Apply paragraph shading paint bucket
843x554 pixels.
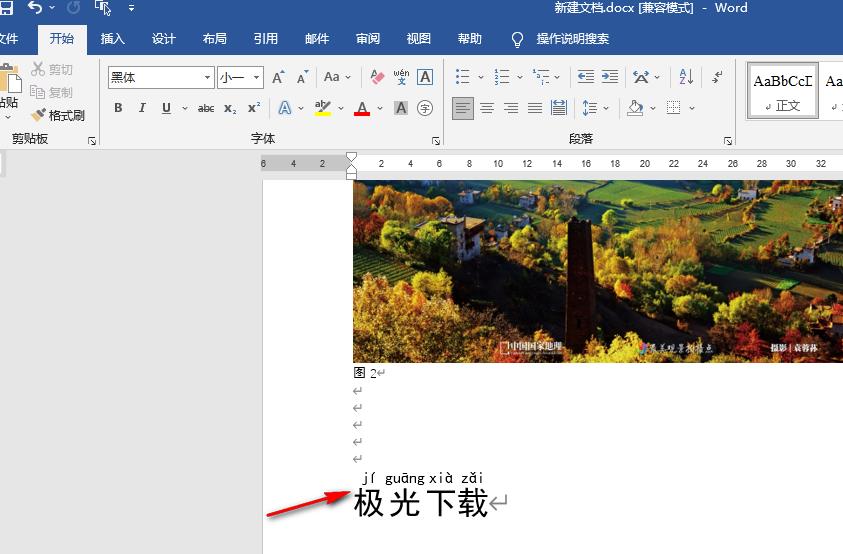click(x=635, y=108)
